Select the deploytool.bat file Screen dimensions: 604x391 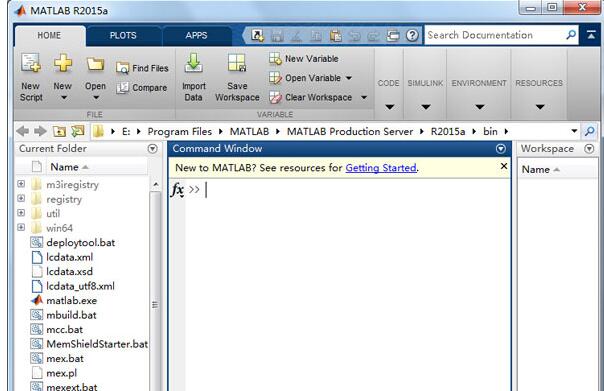coord(73,243)
